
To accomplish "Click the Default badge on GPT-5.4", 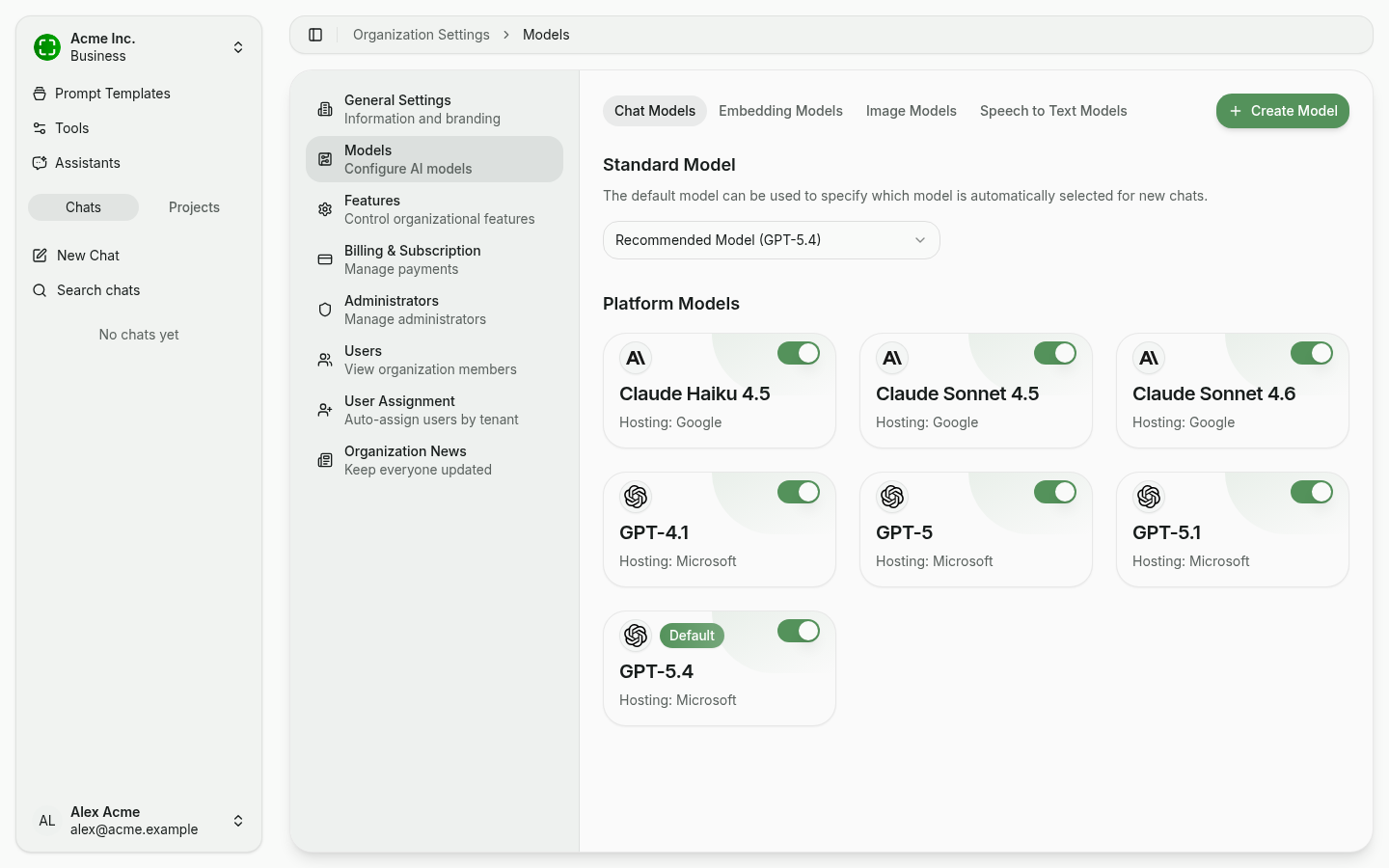I will [692, 636].
